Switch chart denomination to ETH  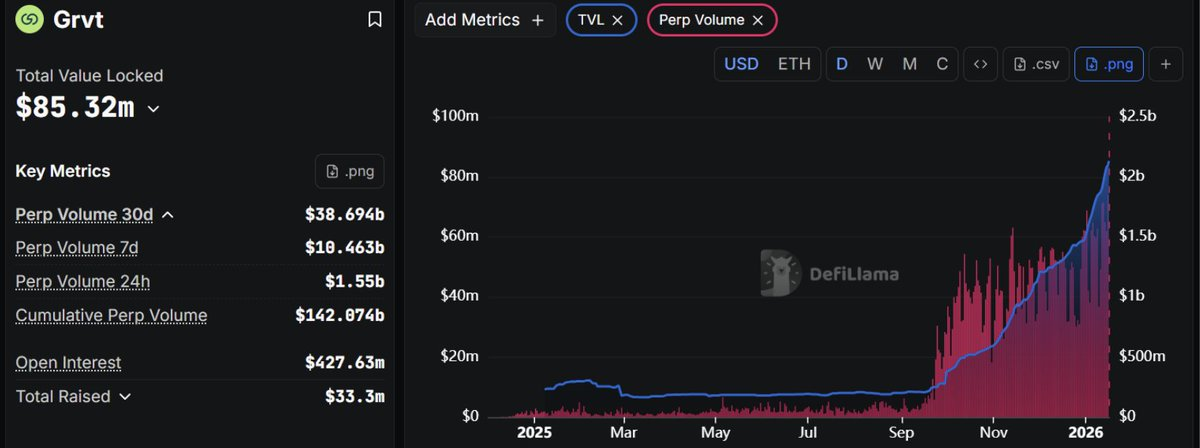794,64
